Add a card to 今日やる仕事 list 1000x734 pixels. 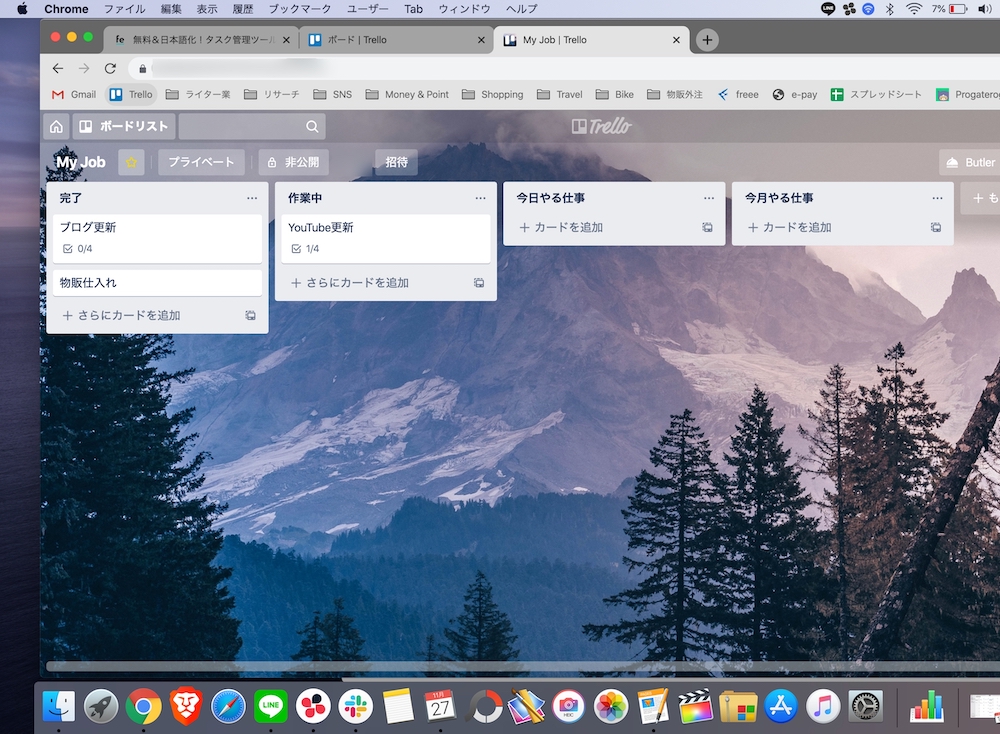[561, 227]
